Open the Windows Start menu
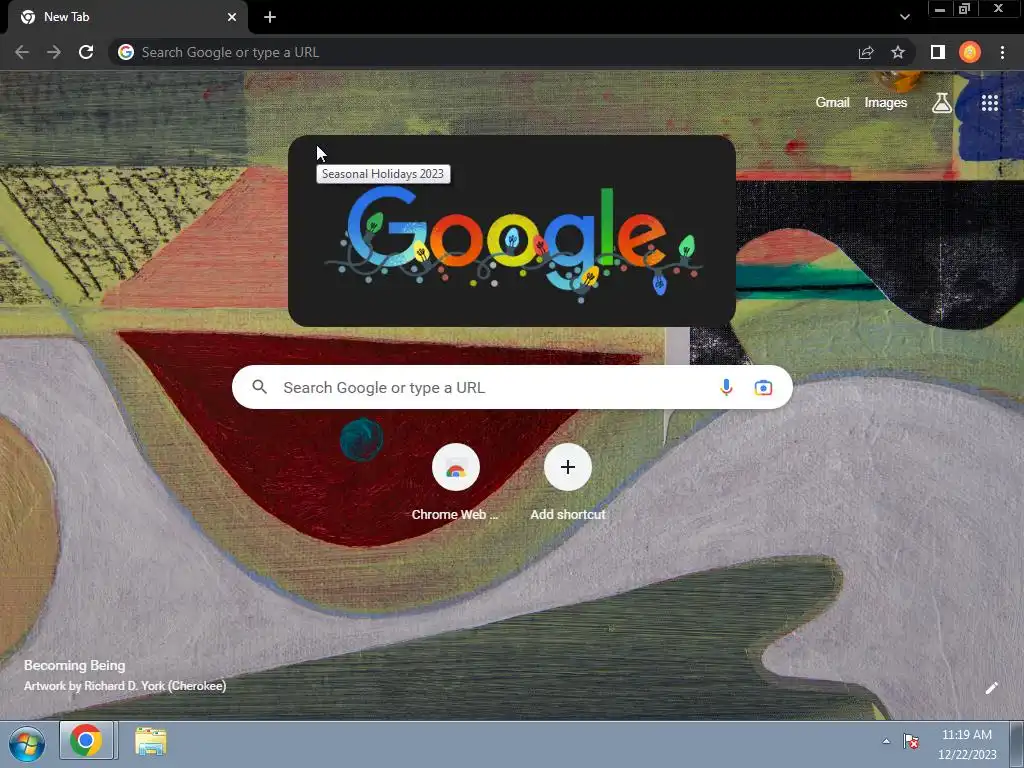The image size is (1024, 768). (27, 744)
